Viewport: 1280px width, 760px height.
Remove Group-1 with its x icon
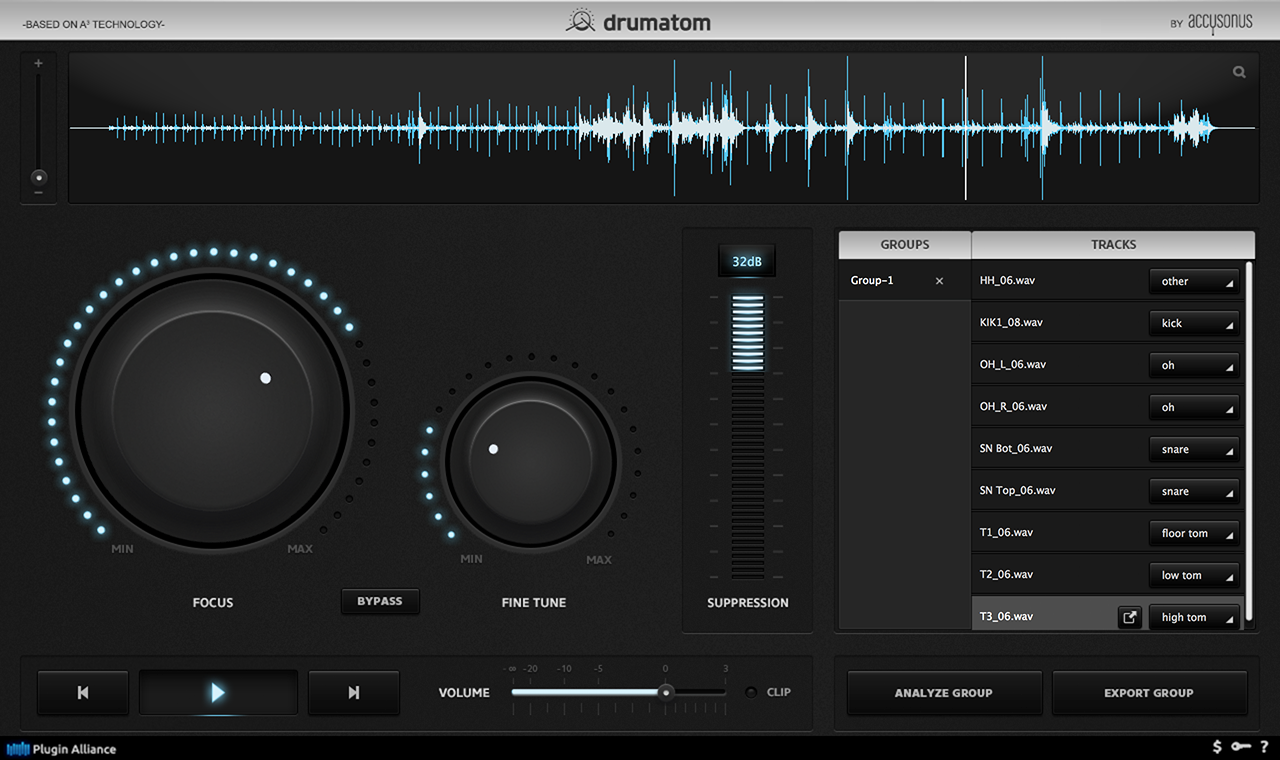click(x=939, y=281)
